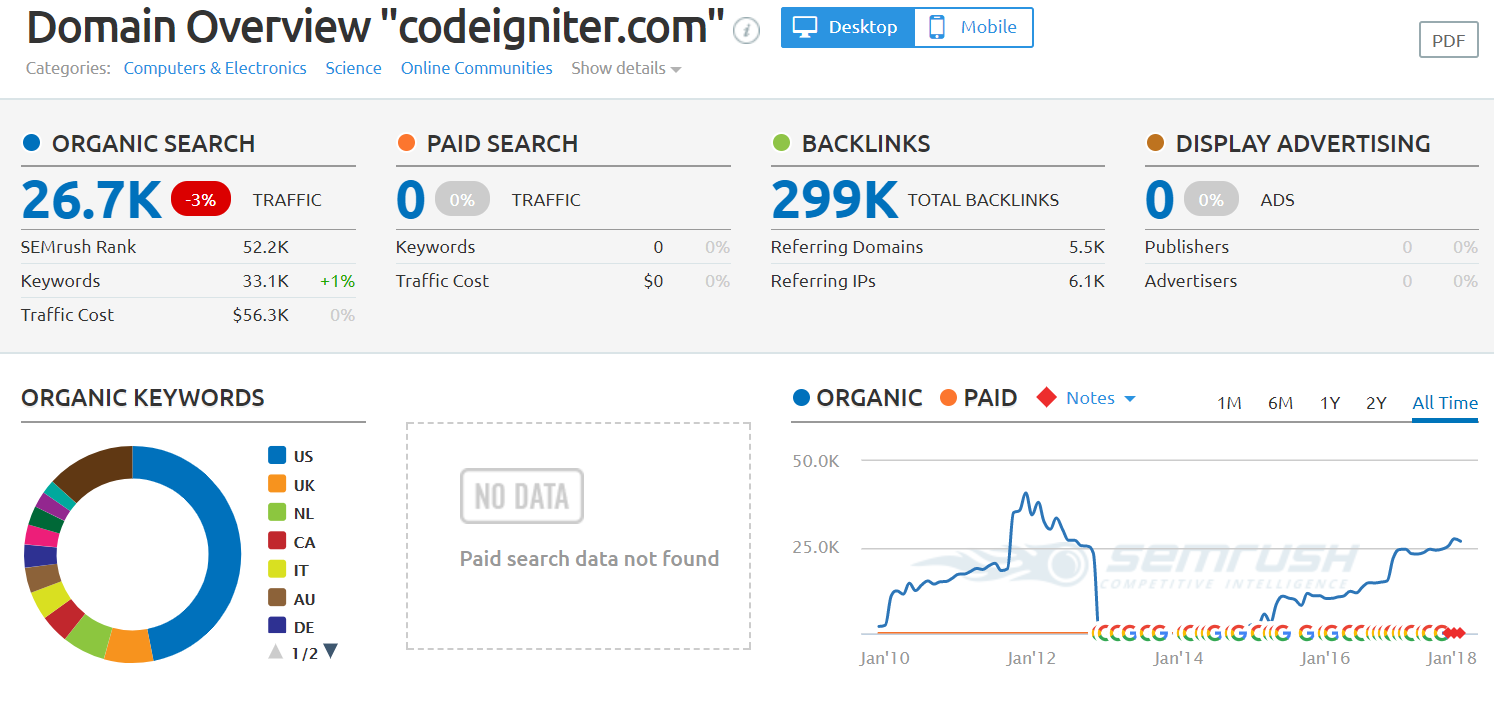The image size is (1494, 711).
Task: Select the All Time range tab
Action: point(1445,403)
